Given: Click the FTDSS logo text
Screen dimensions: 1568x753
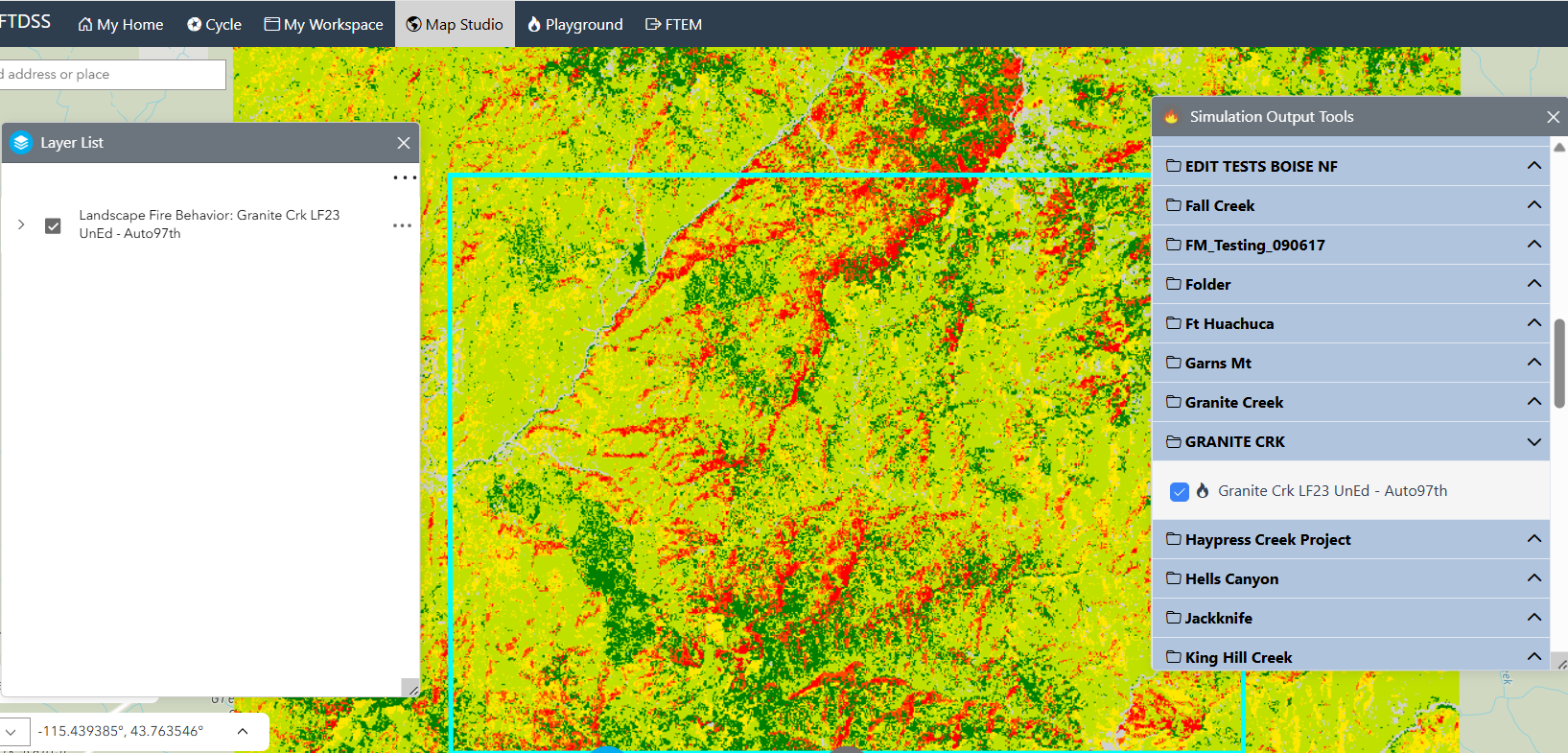Looking at the screenshot, I should pyautogui.click(x=25, y=21).
